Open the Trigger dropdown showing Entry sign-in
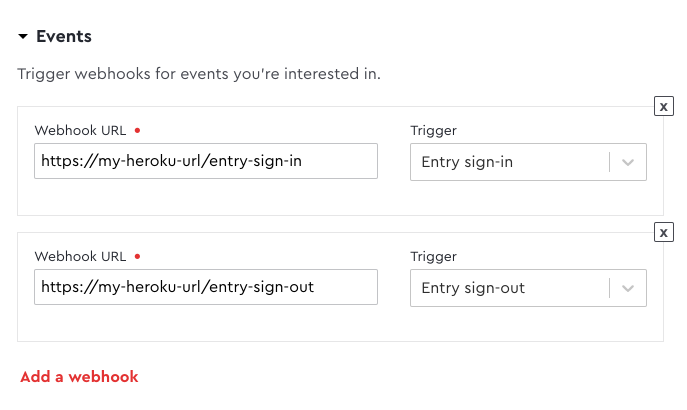This screenshot has height=410, width=687. coord(528,162)
